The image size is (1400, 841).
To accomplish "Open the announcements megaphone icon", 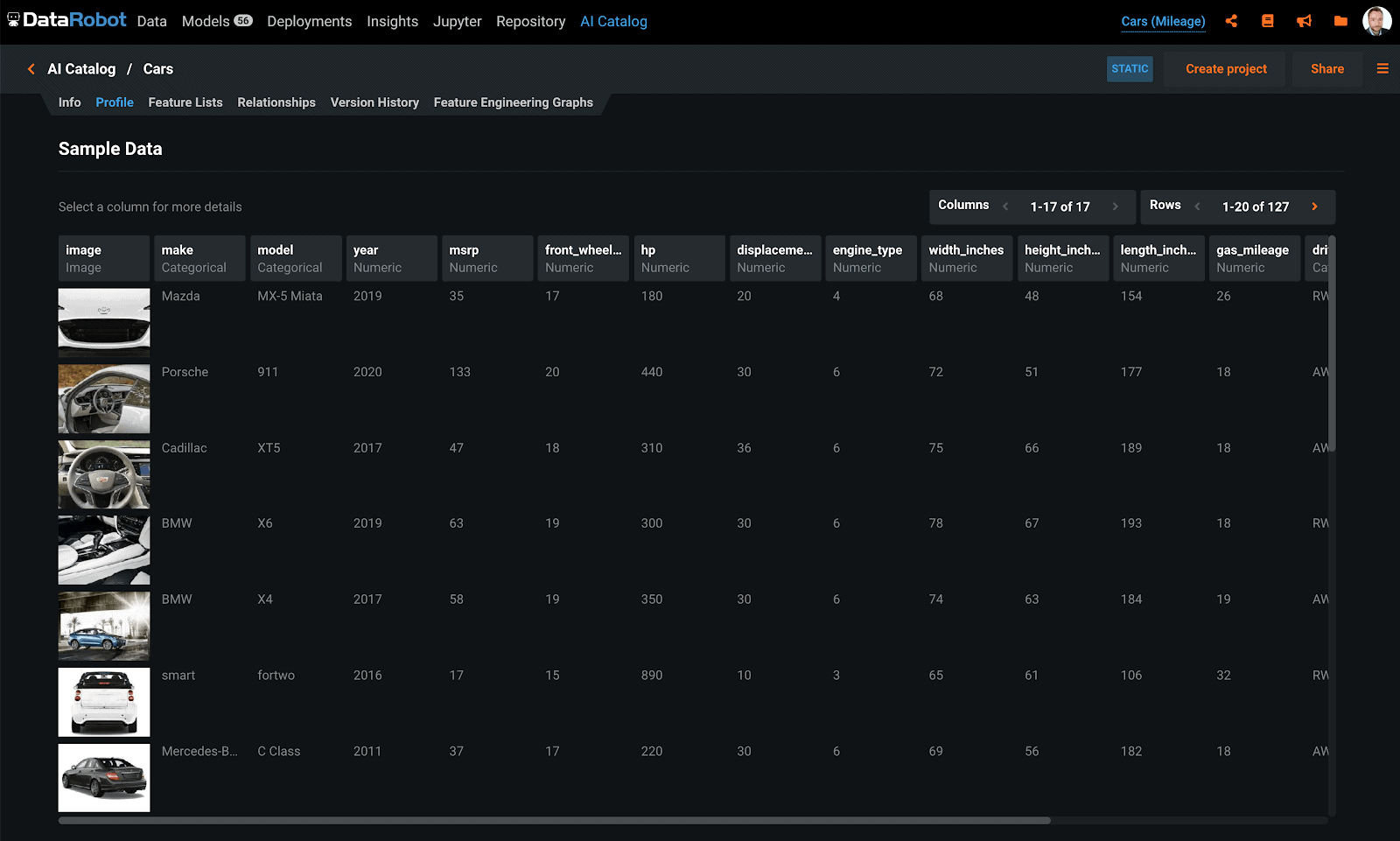I will [x=1304, y=21].
